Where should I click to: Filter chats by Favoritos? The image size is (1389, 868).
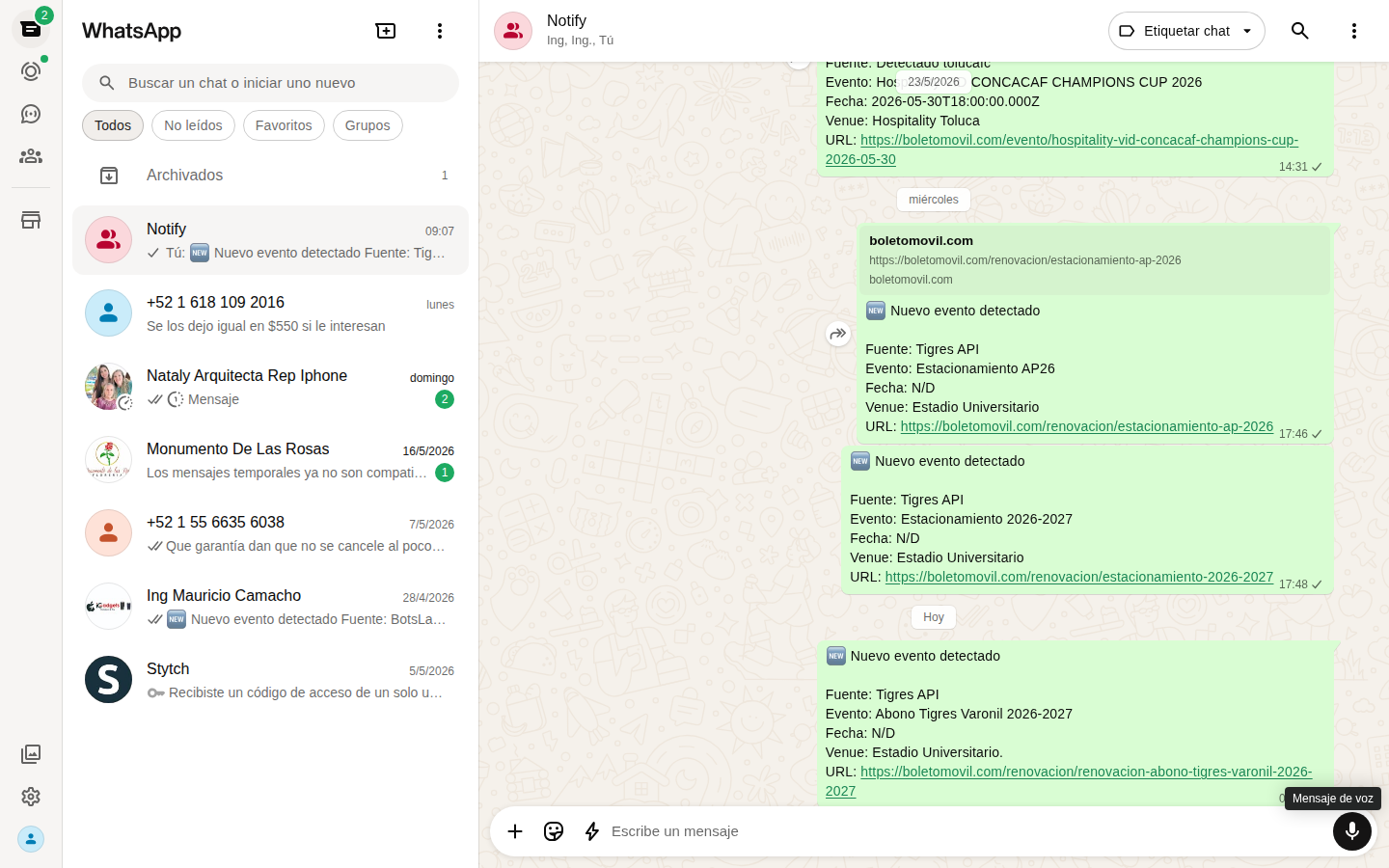click(284, 125)
